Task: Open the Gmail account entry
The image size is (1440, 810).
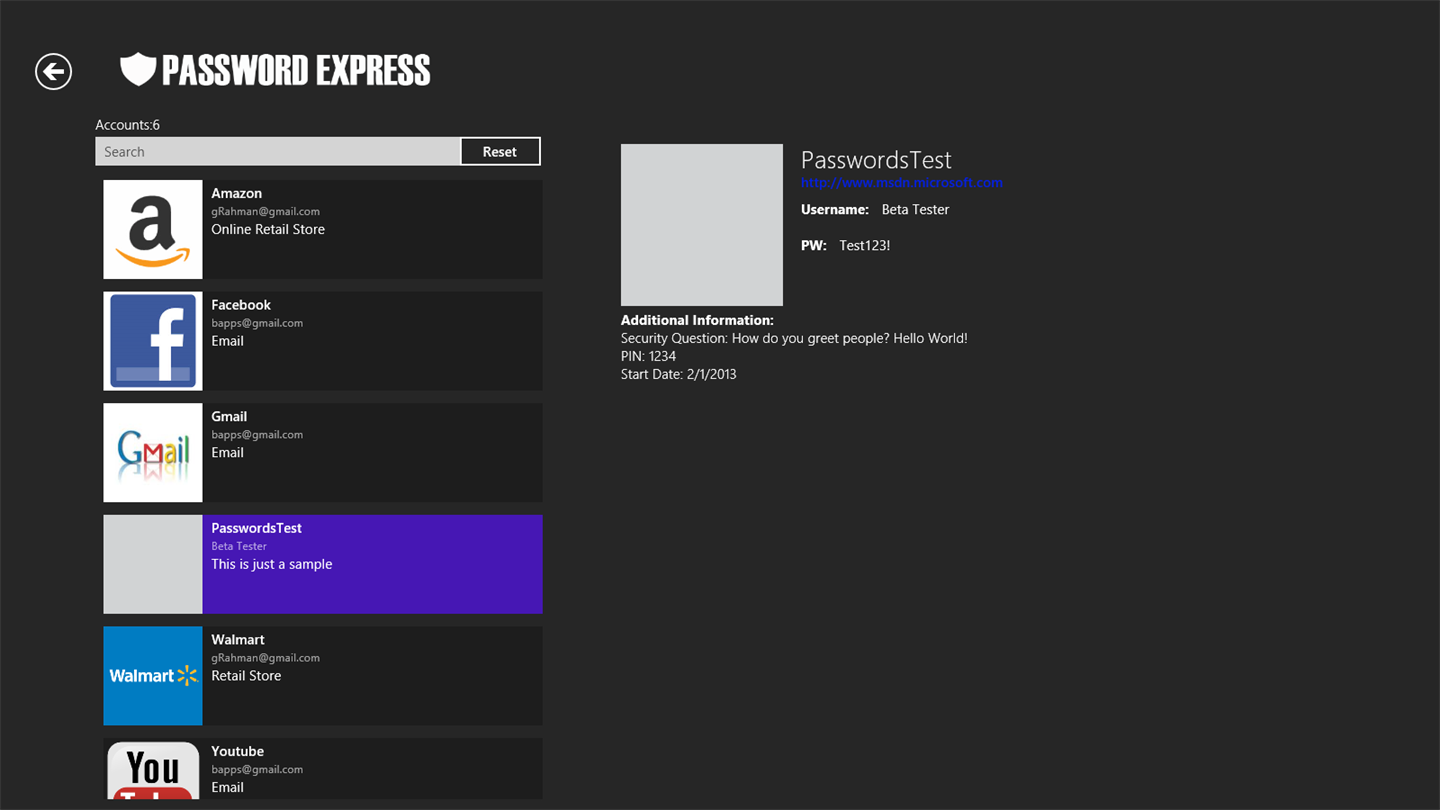Action: (x=372, y=453)
